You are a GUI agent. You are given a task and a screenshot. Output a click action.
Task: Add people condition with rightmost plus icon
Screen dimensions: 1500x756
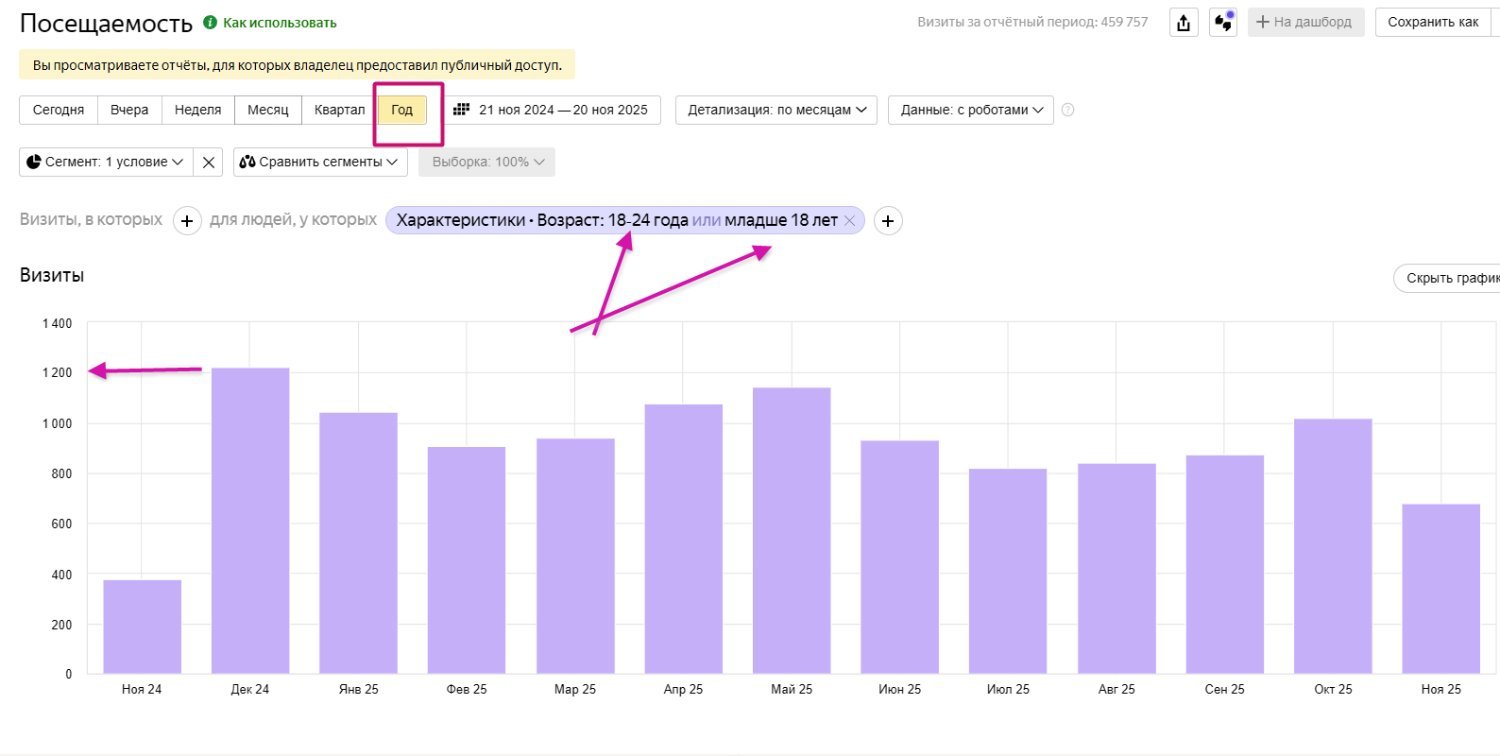888,221
